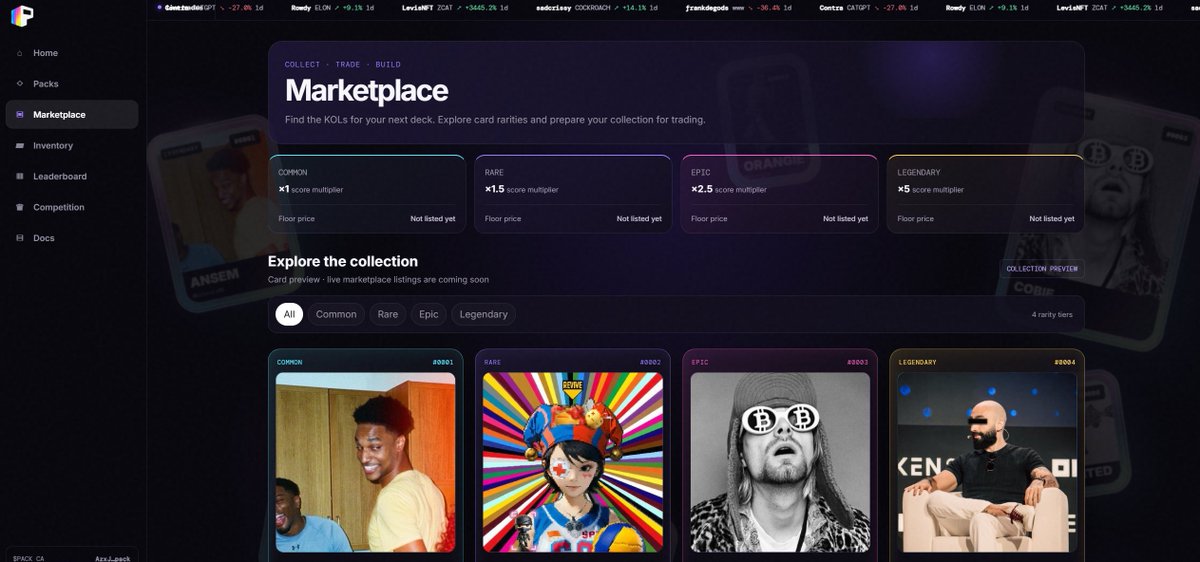
Task: Filter the collection by Epic pill
Action: pyautogui.click(x=429, y=314)
